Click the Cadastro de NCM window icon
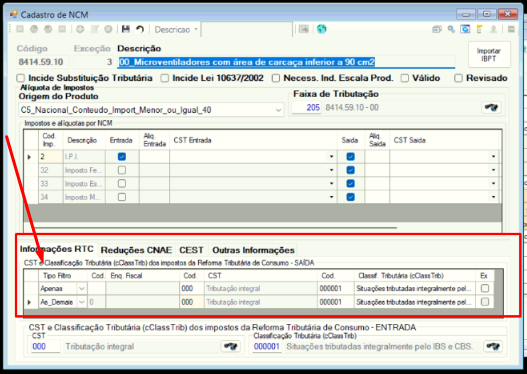Viewport: 527px width, 374px height. pyautogui.click(x=13, y=14)
